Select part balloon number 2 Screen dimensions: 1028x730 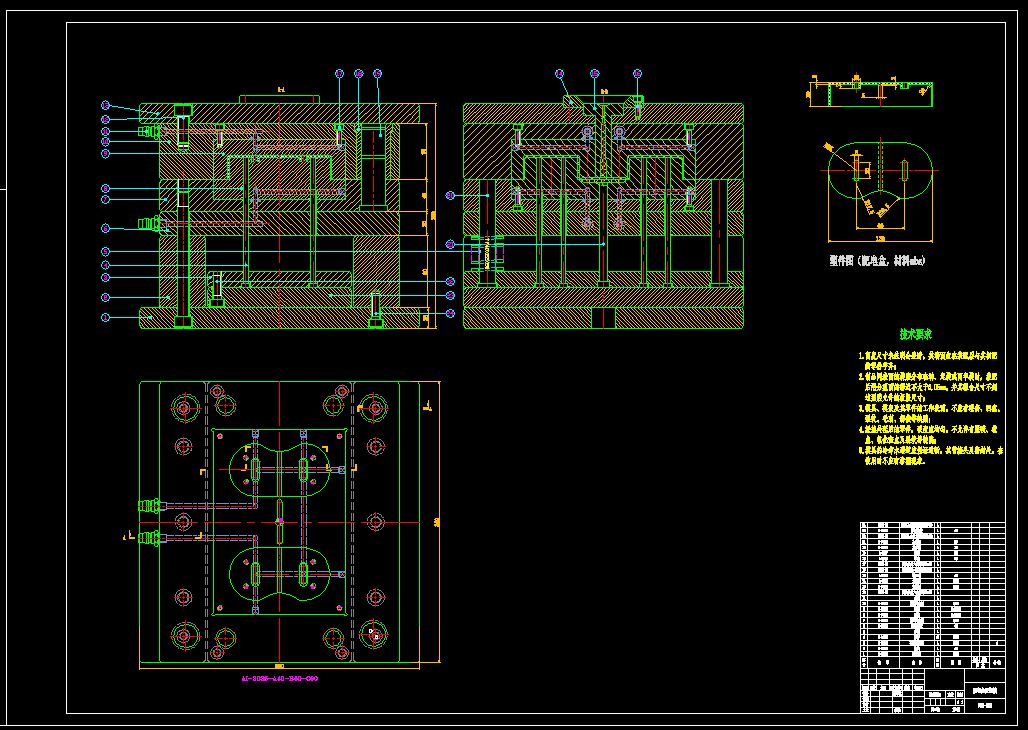[x=105, y=298]
